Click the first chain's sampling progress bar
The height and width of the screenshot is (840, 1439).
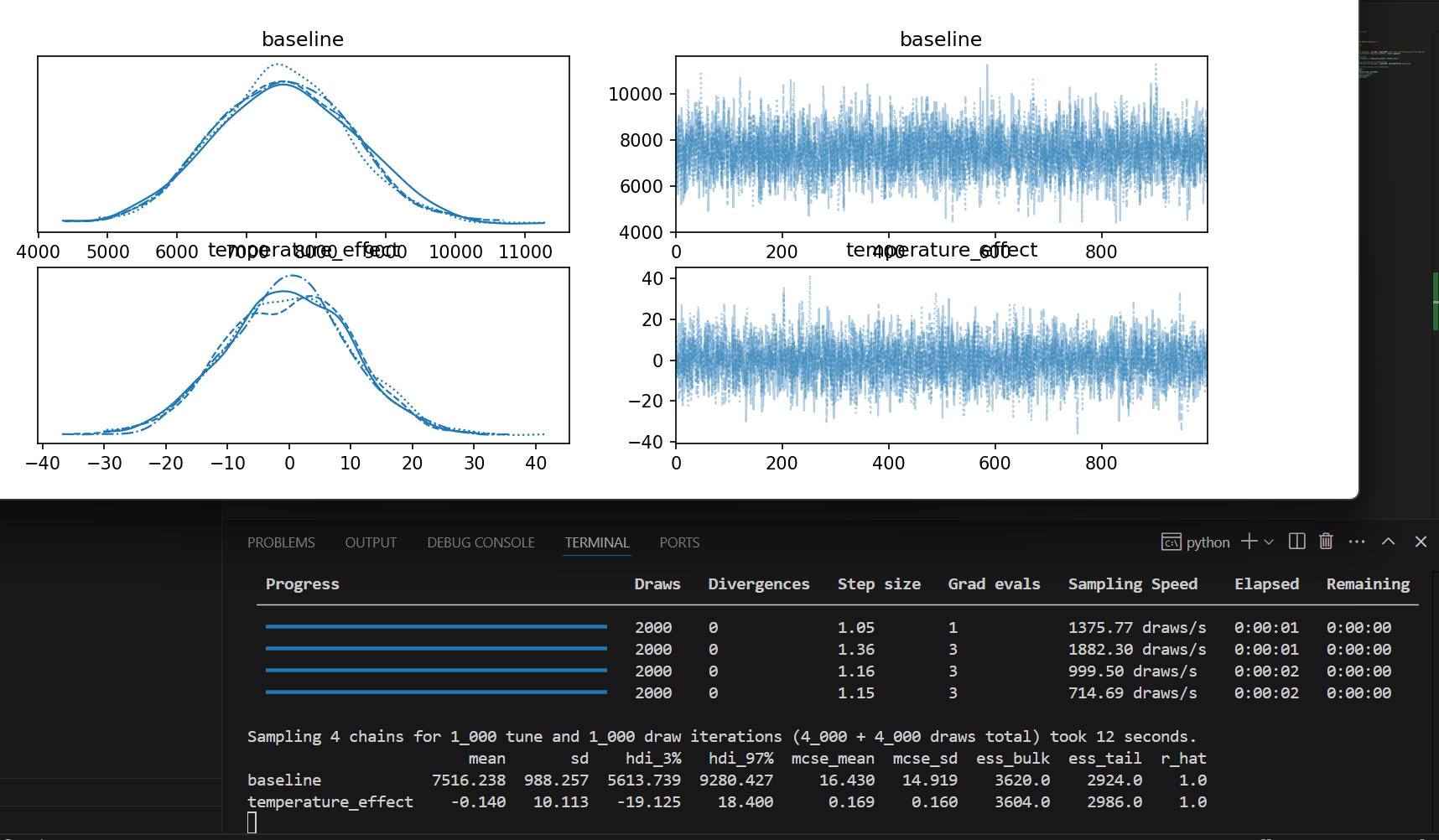436,627
